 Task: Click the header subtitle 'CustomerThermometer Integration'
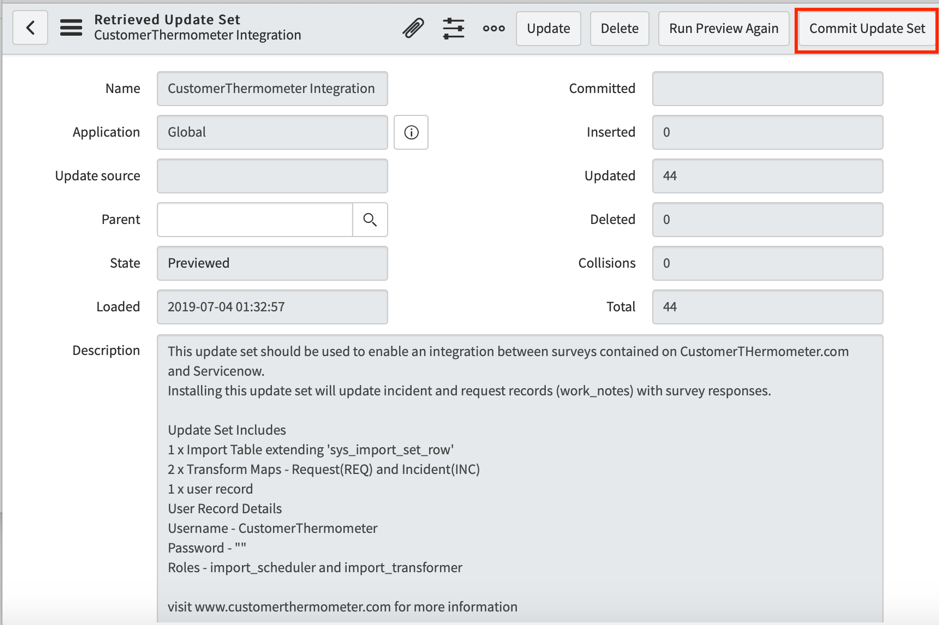[x=198, y=35]
